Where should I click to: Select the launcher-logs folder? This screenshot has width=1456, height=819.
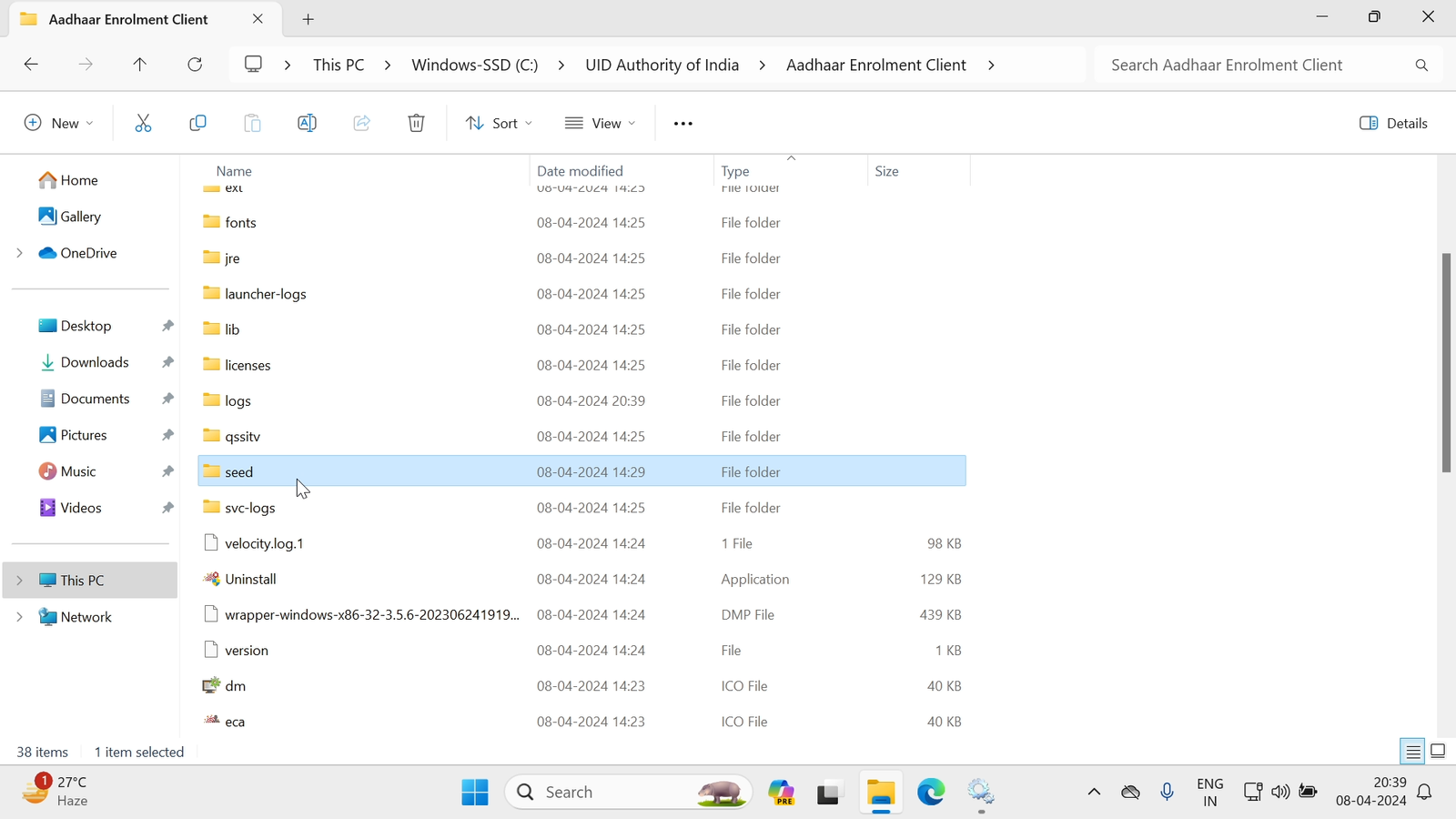[581, 294]
